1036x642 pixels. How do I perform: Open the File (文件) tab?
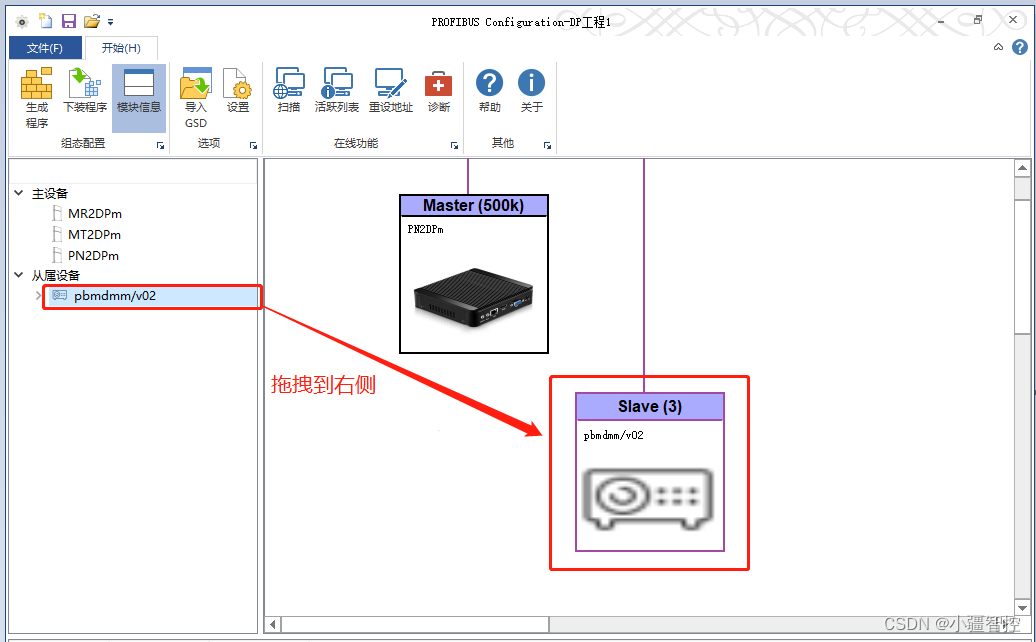point(45,48)
